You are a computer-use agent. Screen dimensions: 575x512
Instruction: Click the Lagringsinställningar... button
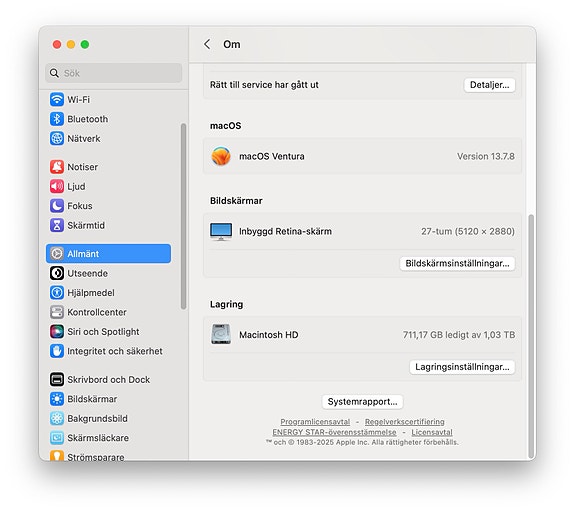(x=462, y=367)
